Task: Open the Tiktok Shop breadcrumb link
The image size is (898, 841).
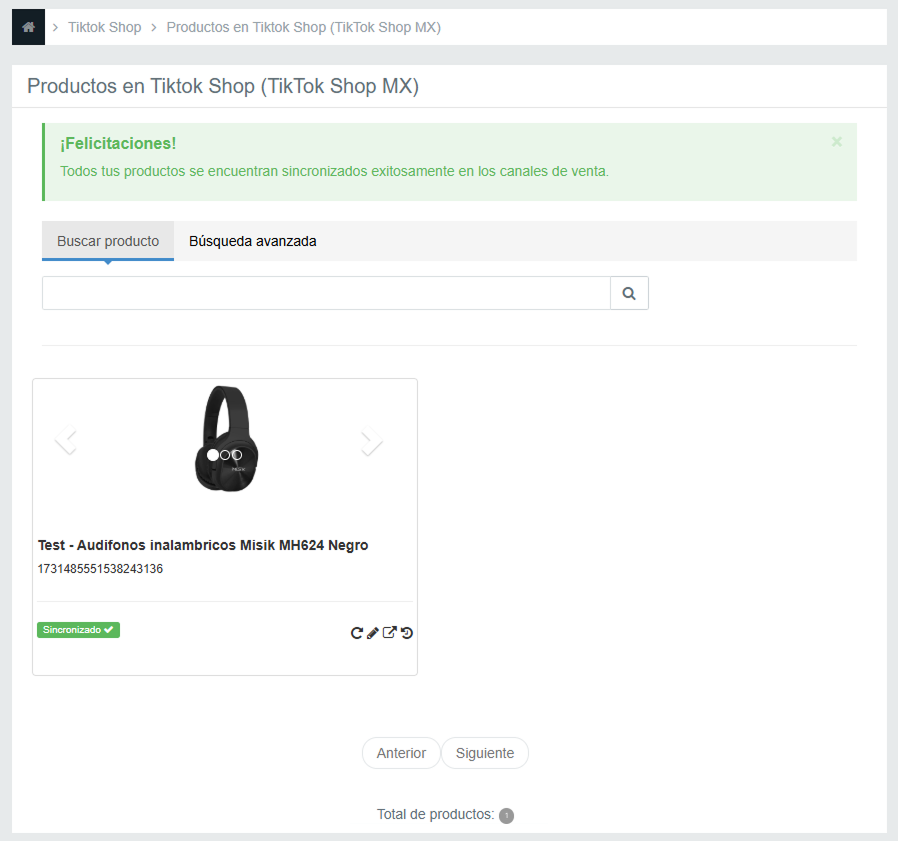Action: pos(104,27)
